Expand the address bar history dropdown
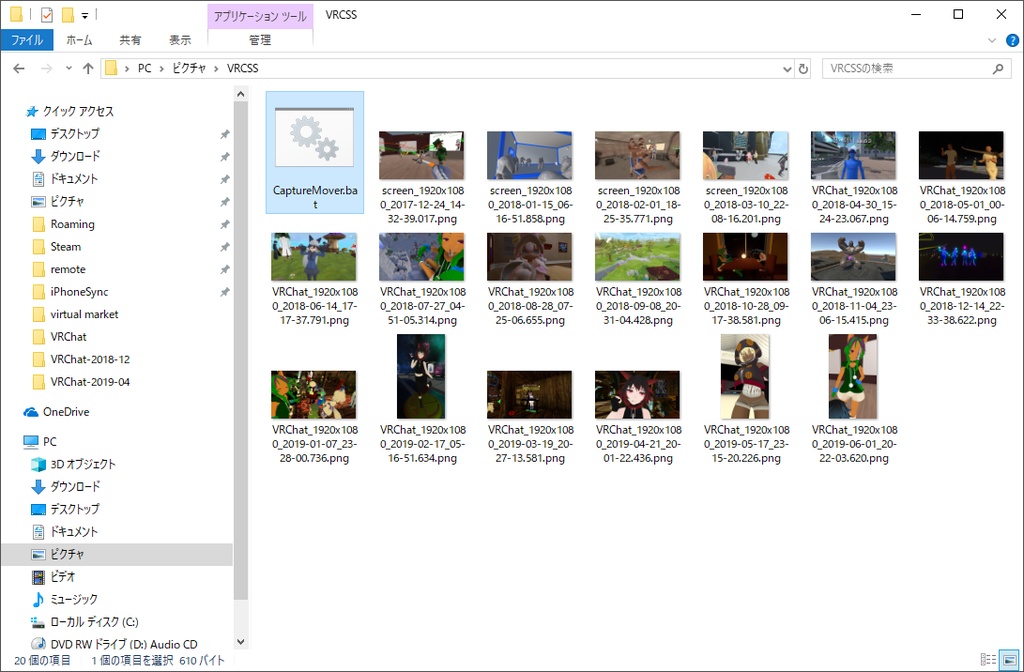 787,69
